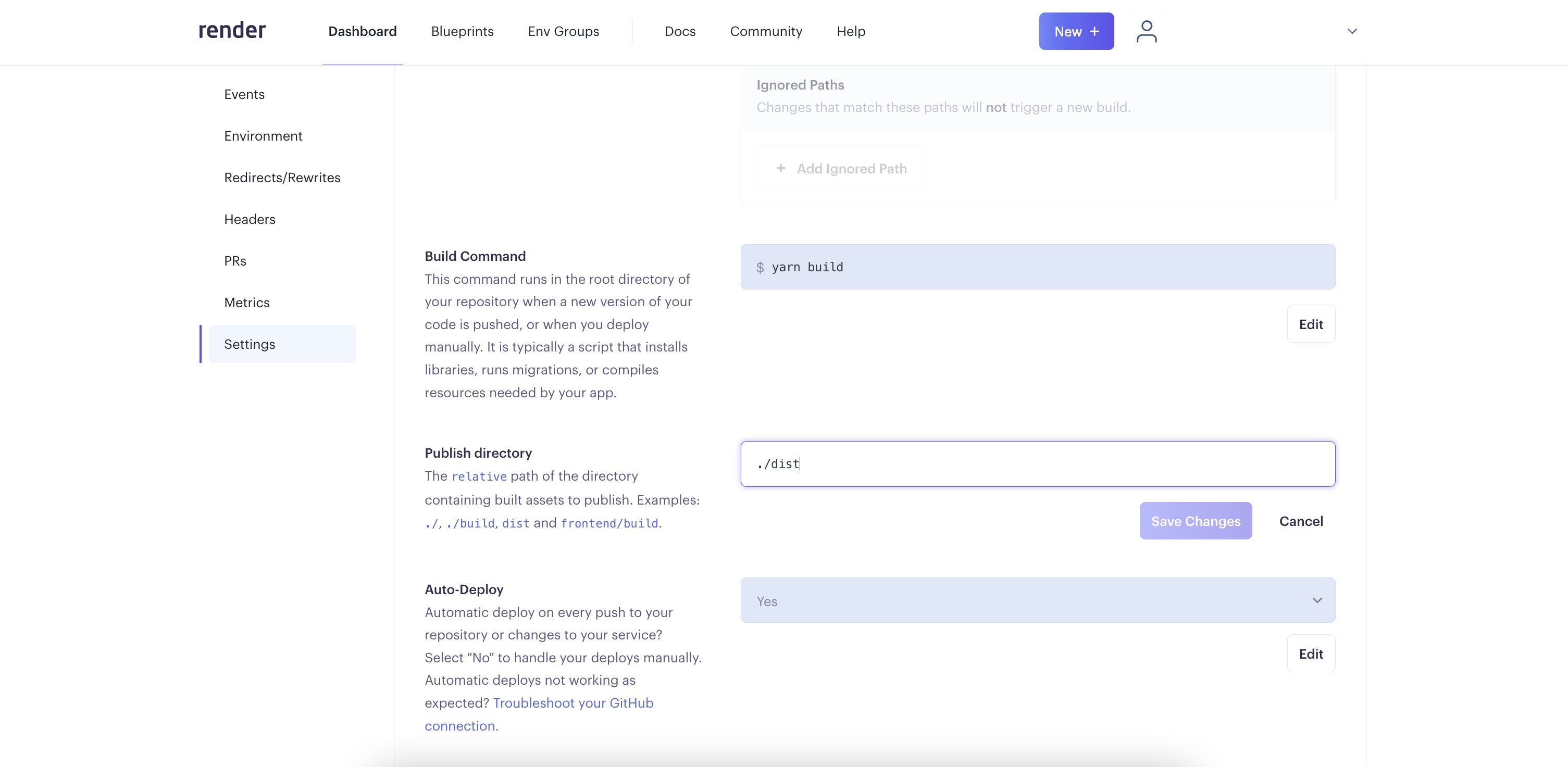Select Events in sidebar
This screenshot has width=1568, height=767.
point(244,94)
